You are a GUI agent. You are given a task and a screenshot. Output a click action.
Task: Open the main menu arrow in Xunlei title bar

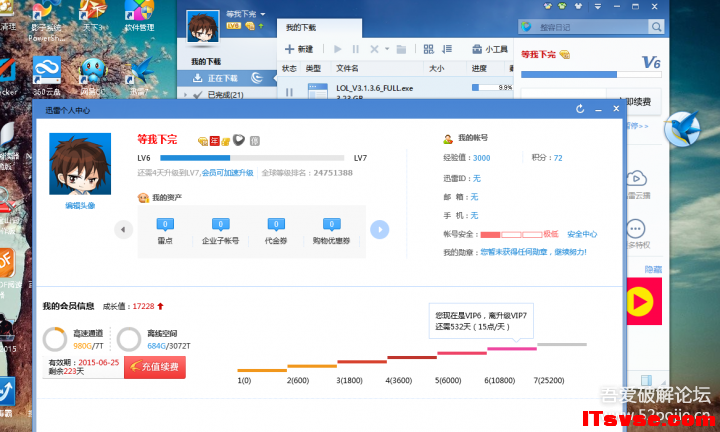point(597,6)
